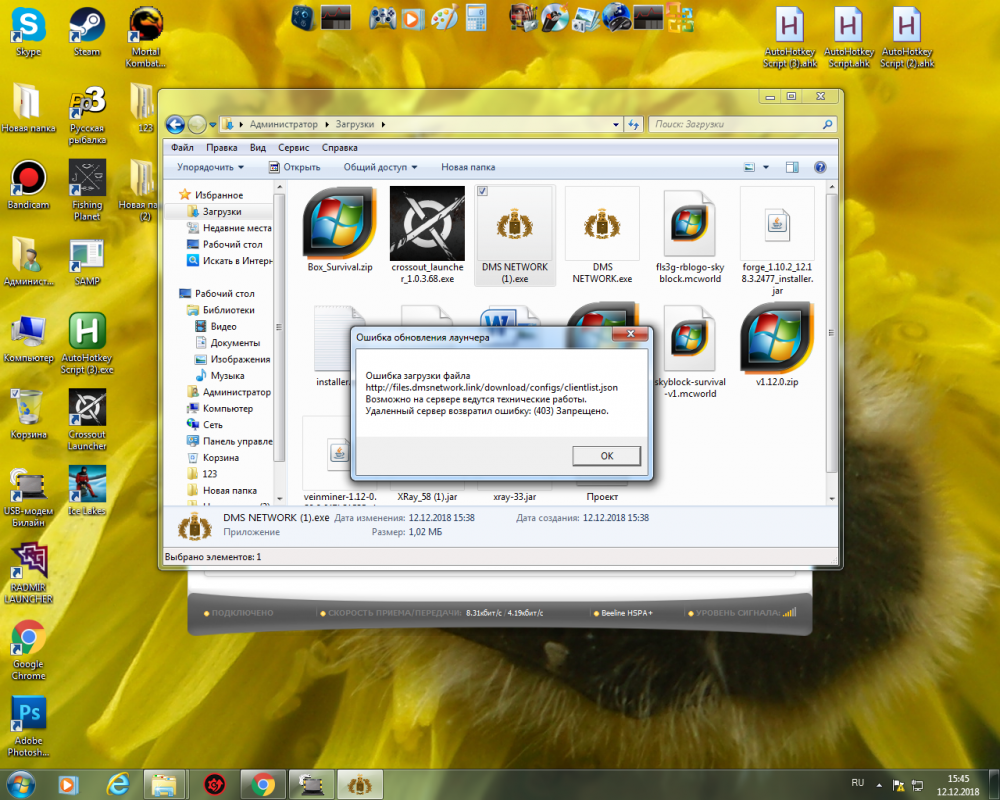Open crossout_launcher_1.0.3.68.exe file icon
Viewport: 1000px width, 800px height.
tap(427, 223)
